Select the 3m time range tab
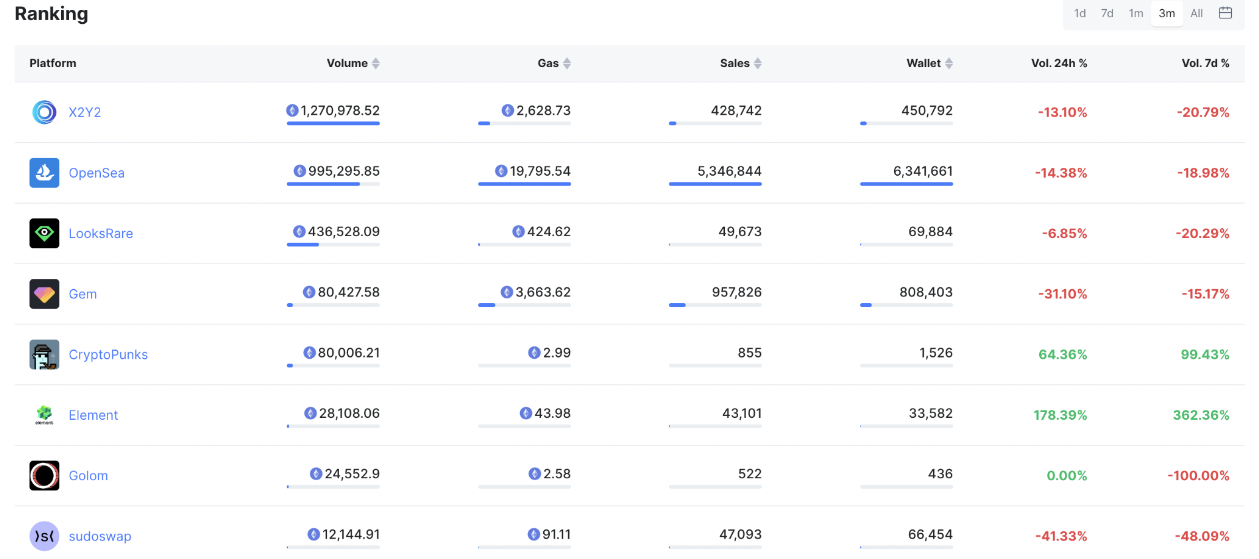Viewport: 1259px width, 559px height. pyautogui.click(x=1167, y=13)
